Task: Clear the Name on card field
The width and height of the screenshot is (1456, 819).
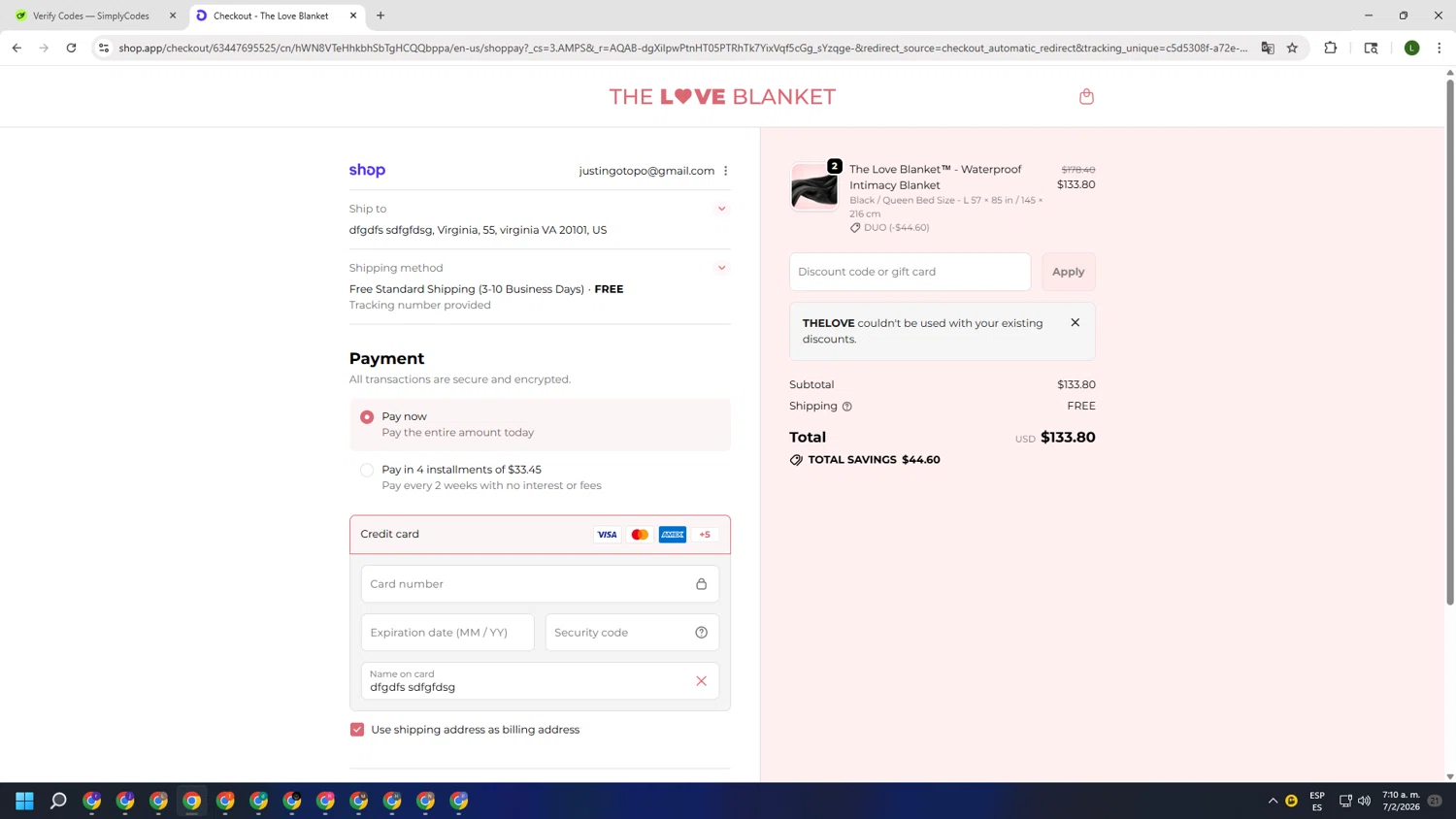Action: point(701,681)
